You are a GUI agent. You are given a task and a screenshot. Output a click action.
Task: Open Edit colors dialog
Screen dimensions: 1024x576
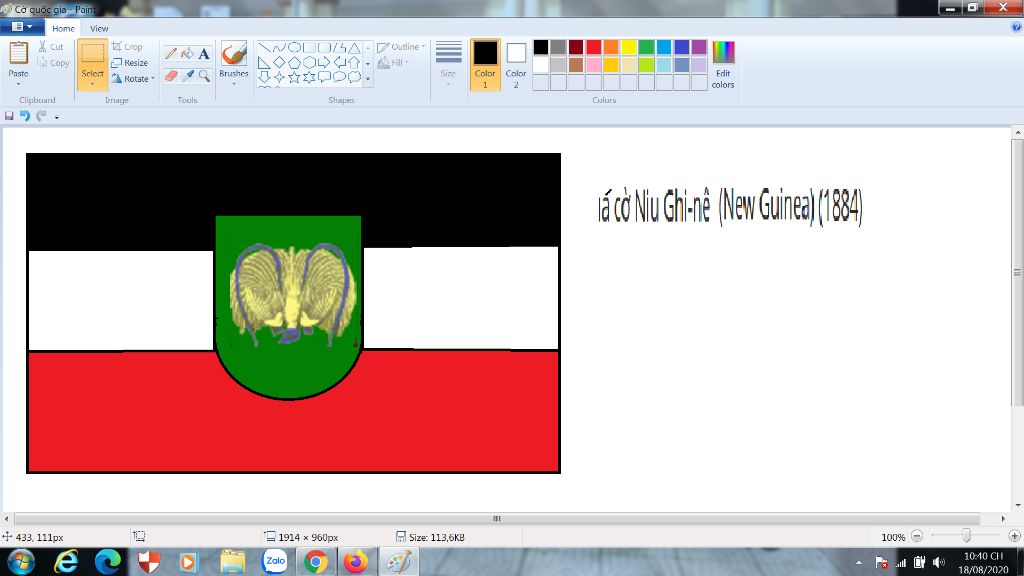point(723,64)
